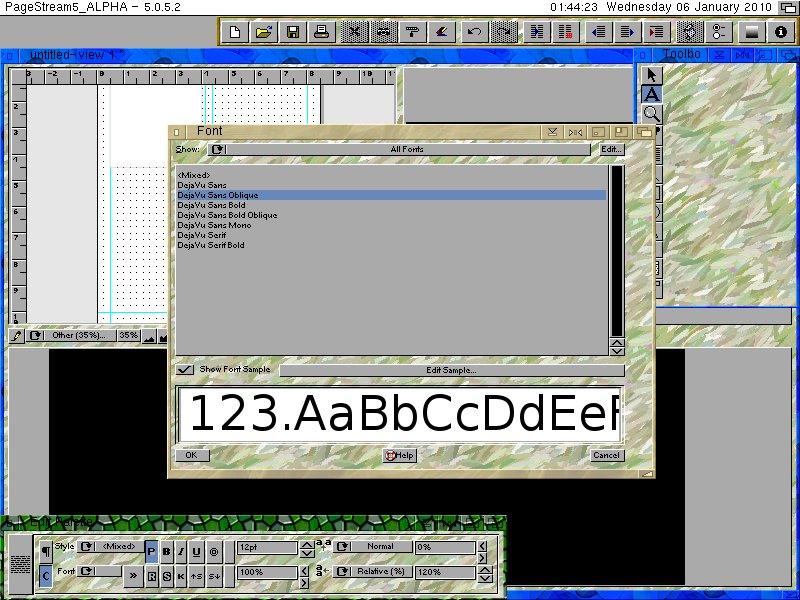The height and width of the screenshot is (600, 800).
Task: Toggle Underline style in the edit palette
Action: coord(197,551)
